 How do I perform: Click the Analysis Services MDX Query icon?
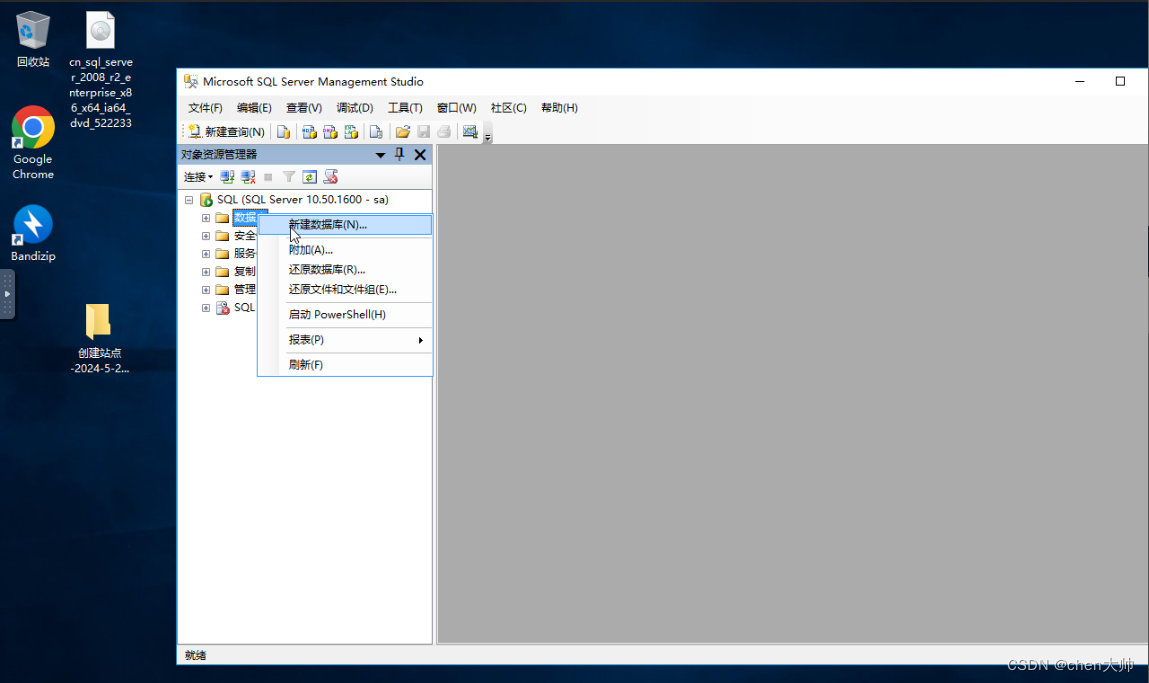click(309, 132)
